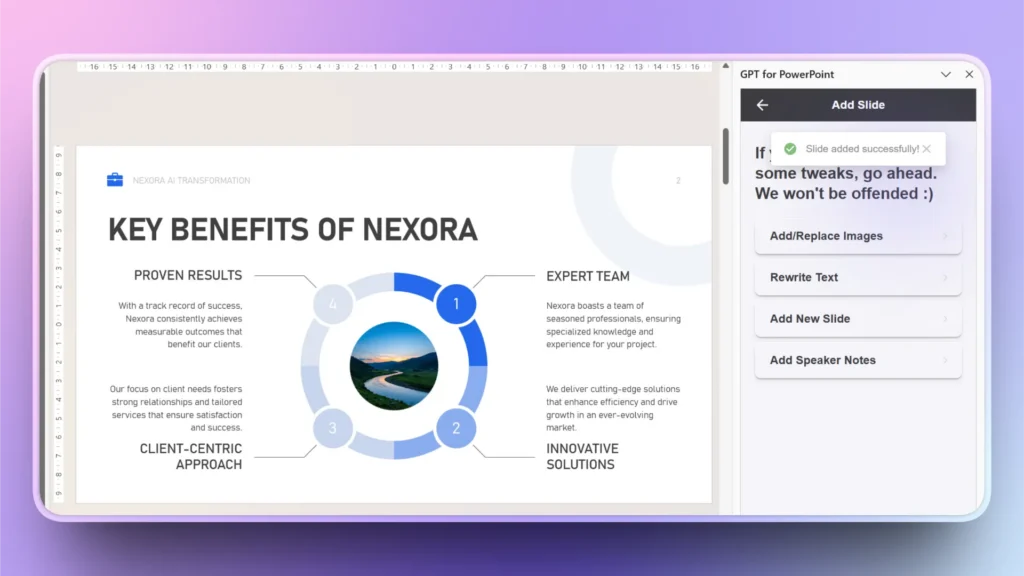Select the circle numbered 3 in diagram
The width and height of the screenshot is (1024, 576).
coord(332,428)
